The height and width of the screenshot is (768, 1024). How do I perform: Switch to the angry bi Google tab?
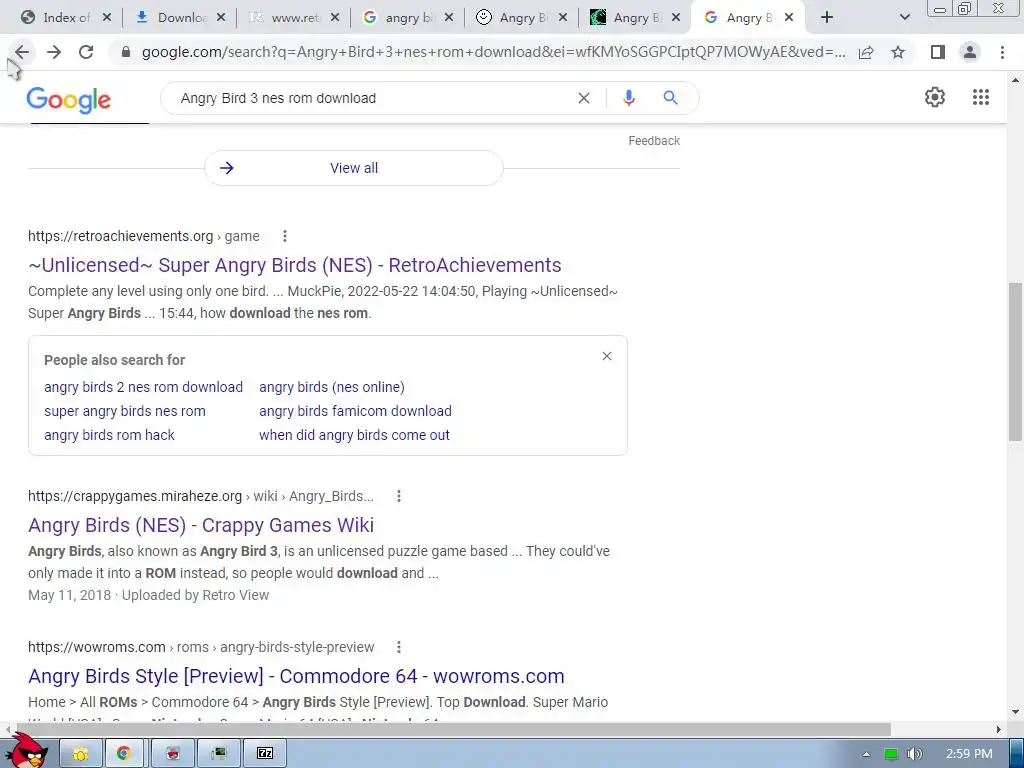[399, 18]
